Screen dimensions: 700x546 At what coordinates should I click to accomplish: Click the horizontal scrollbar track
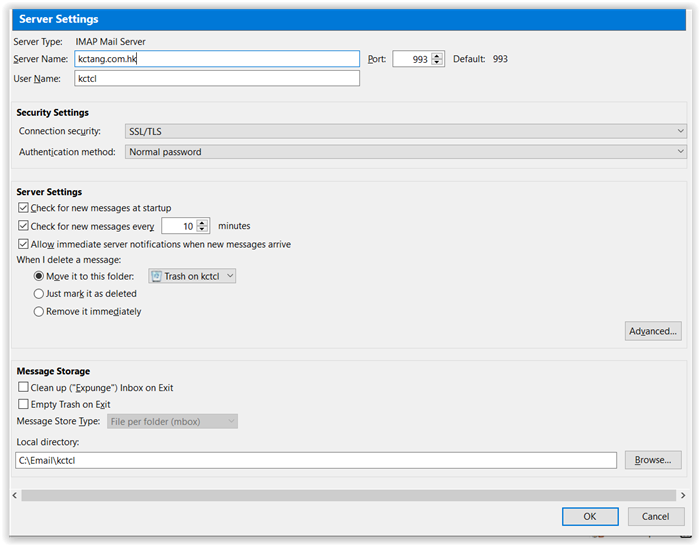[x=348, y=495]
